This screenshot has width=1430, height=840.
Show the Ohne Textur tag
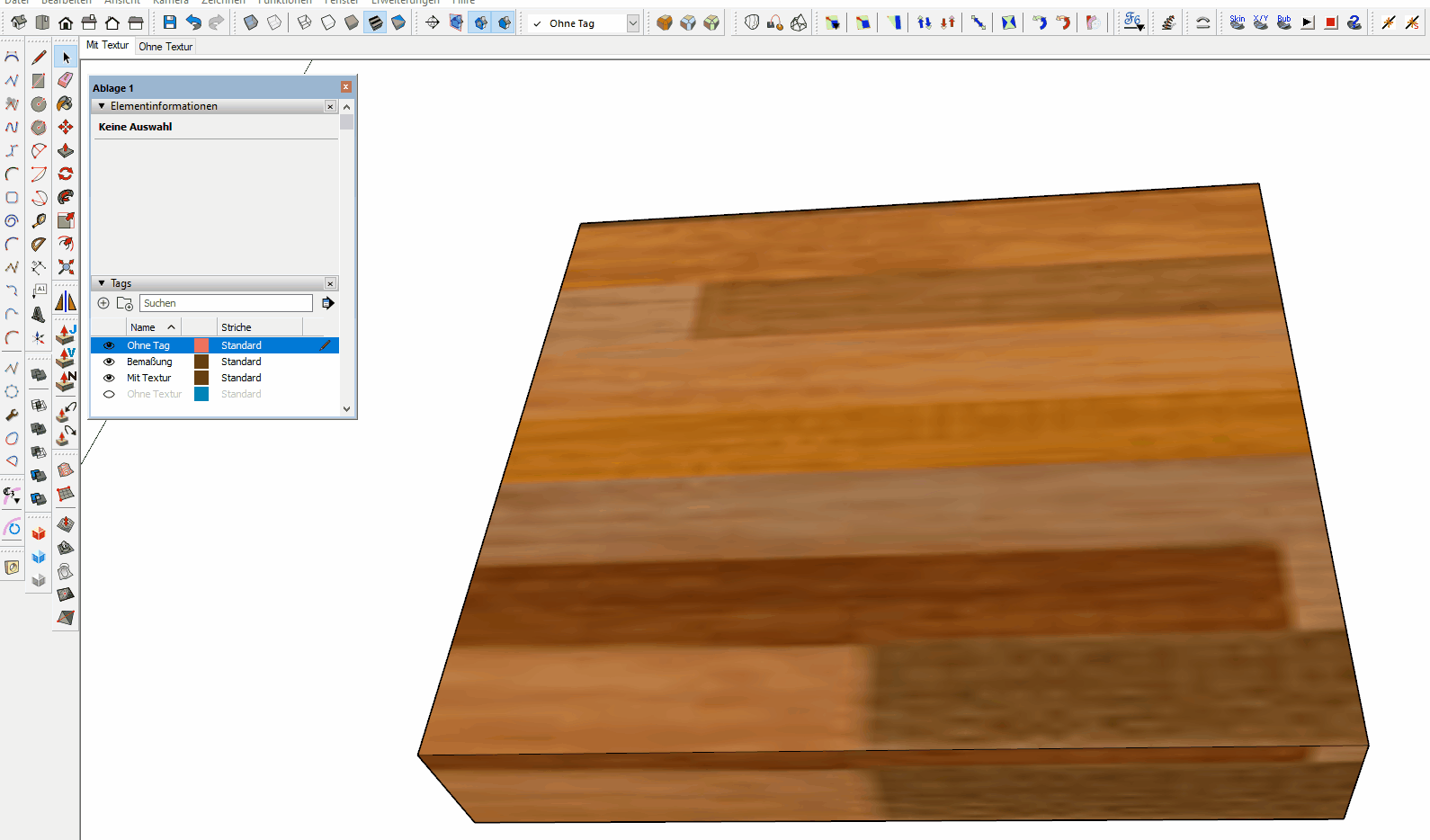(x=109, y=394)
